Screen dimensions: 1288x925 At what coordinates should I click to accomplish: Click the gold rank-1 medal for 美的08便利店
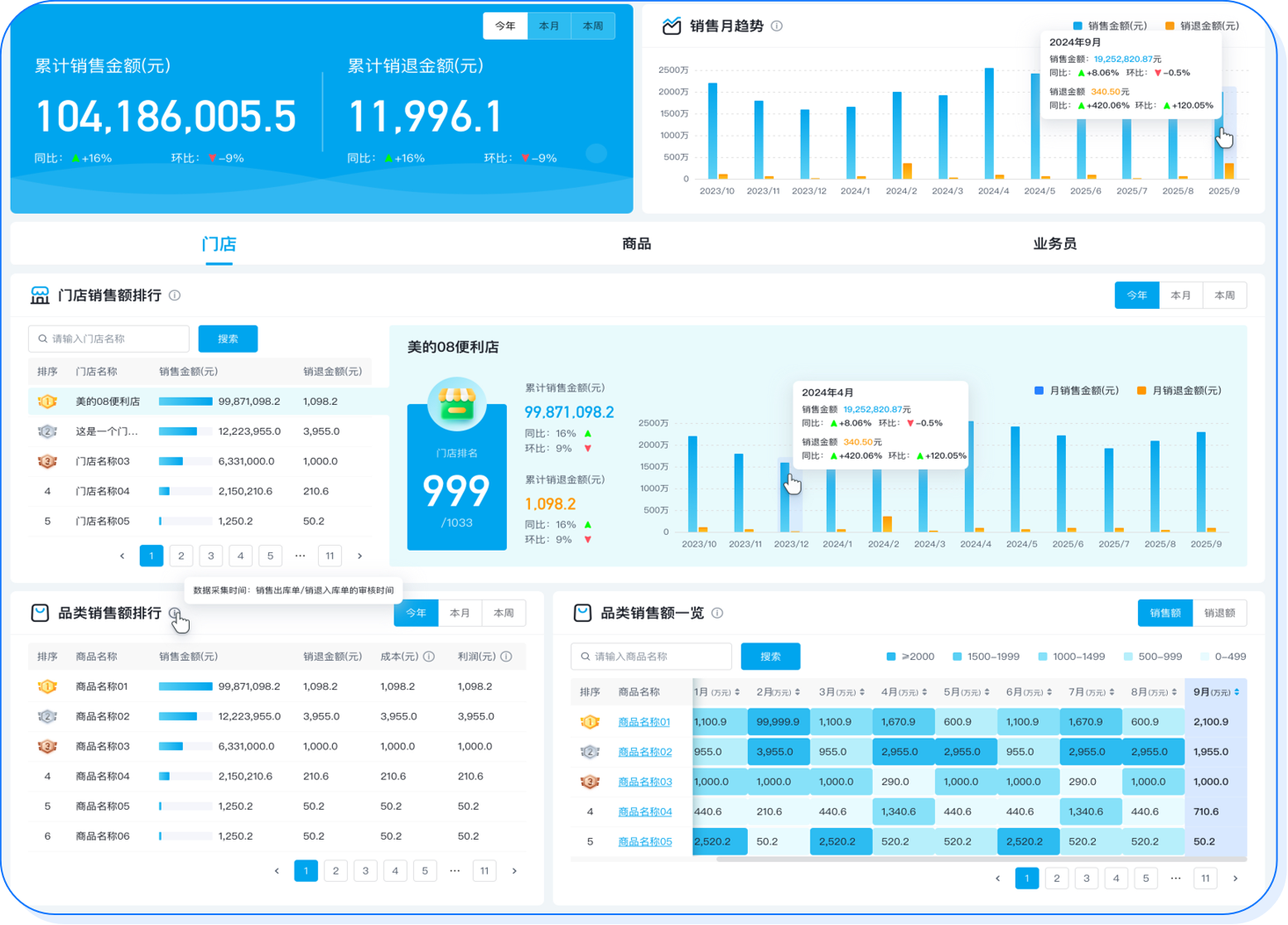[x=47, y=402]
